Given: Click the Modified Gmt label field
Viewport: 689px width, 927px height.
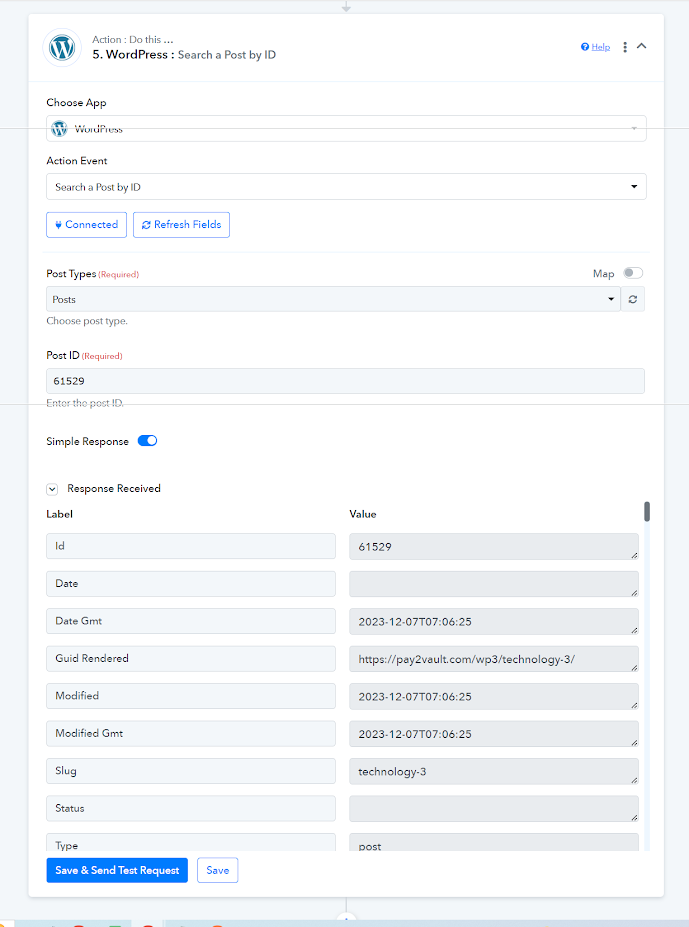Looking at the screenshot, I should (191, 733).
